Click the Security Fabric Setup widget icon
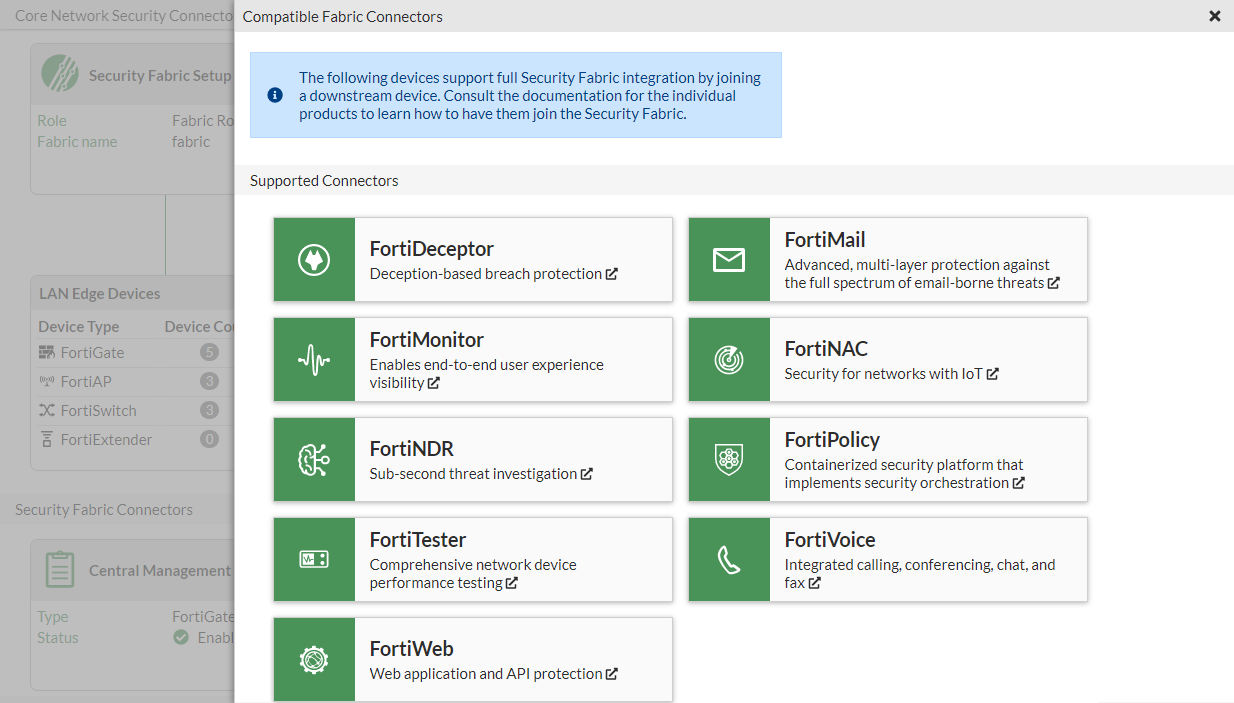This screenshot has height=703, width=1234. coord(60,73)
